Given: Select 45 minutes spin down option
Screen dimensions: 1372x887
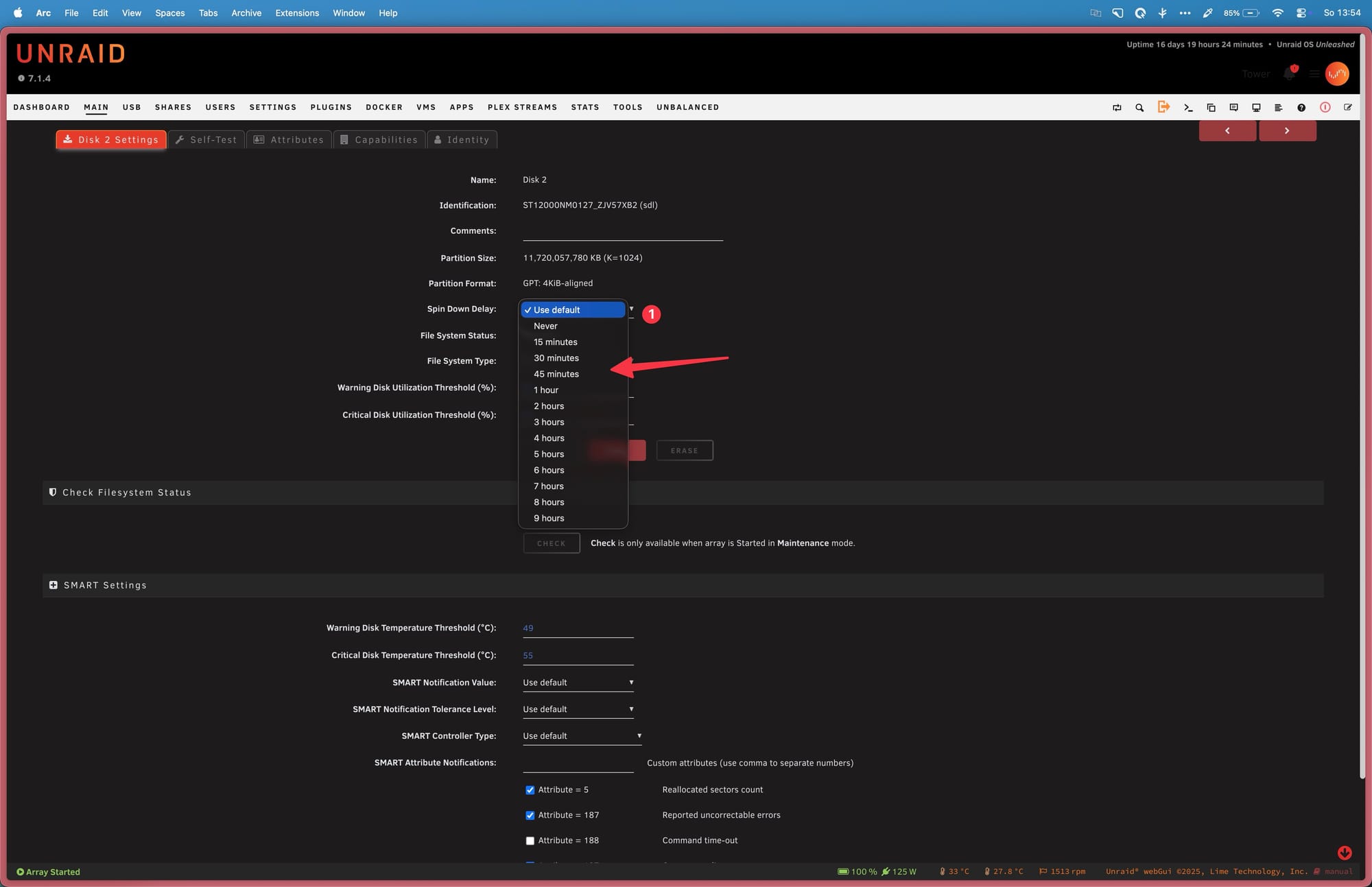Looking at the screenshot, I should [556, 374].
